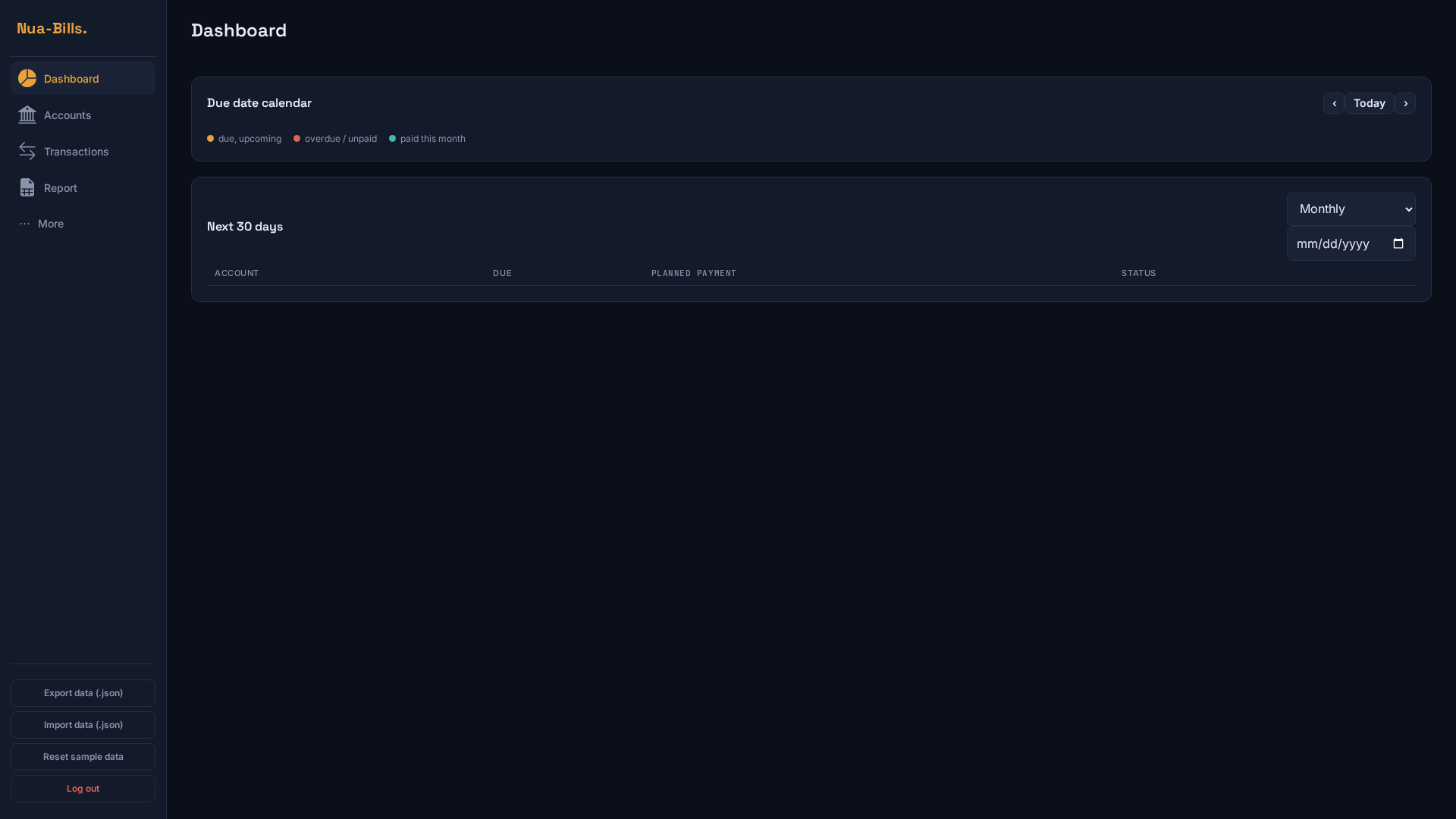
Task: Click the Report document icon
Action: point(27,187)
